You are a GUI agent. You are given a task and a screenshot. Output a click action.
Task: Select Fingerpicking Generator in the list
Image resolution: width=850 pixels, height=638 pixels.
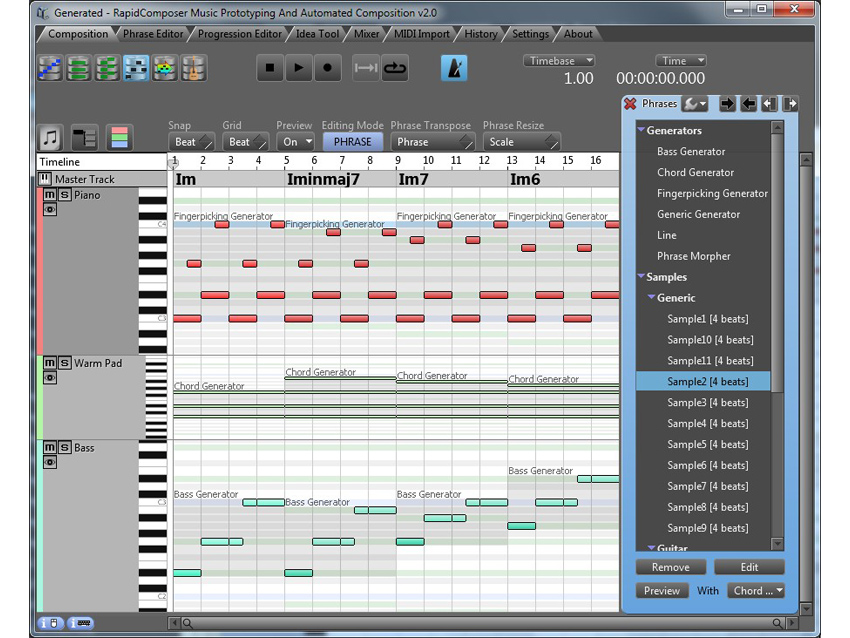point(712,193)
